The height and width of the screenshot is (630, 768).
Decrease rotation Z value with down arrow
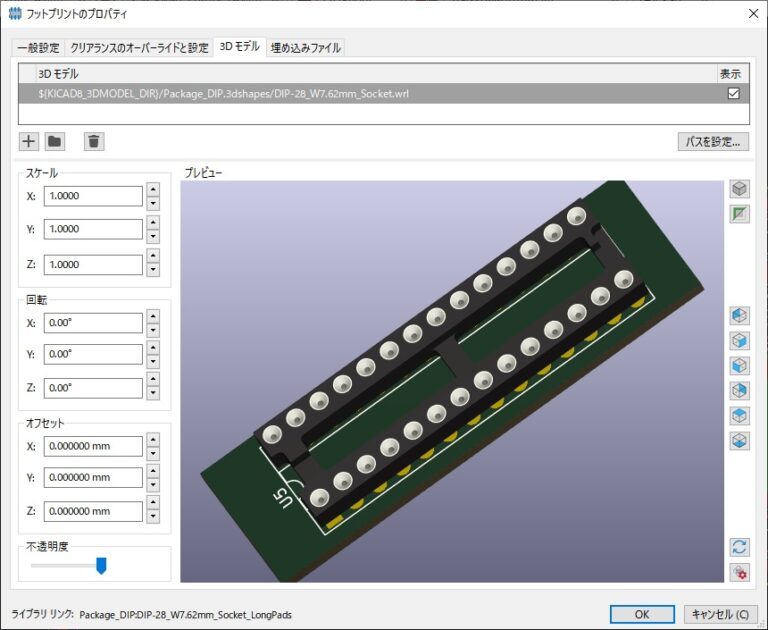[x=153, y=393]
